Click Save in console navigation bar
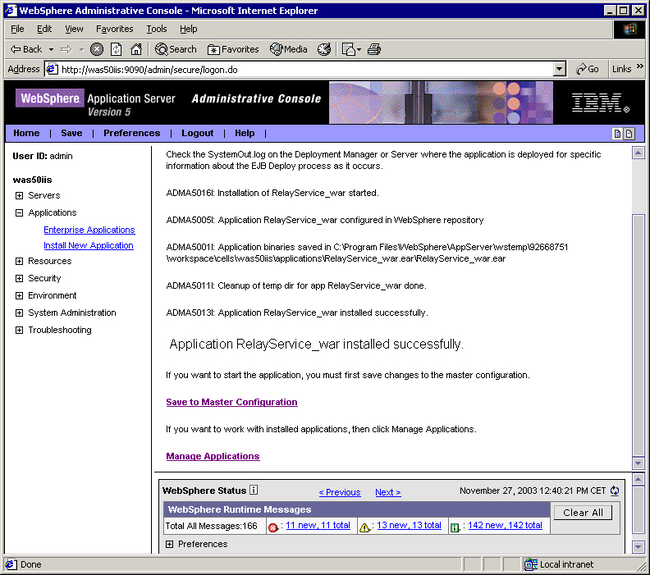Image resolution: width=650 pixels, height=575 pixels. pos(71,133)
